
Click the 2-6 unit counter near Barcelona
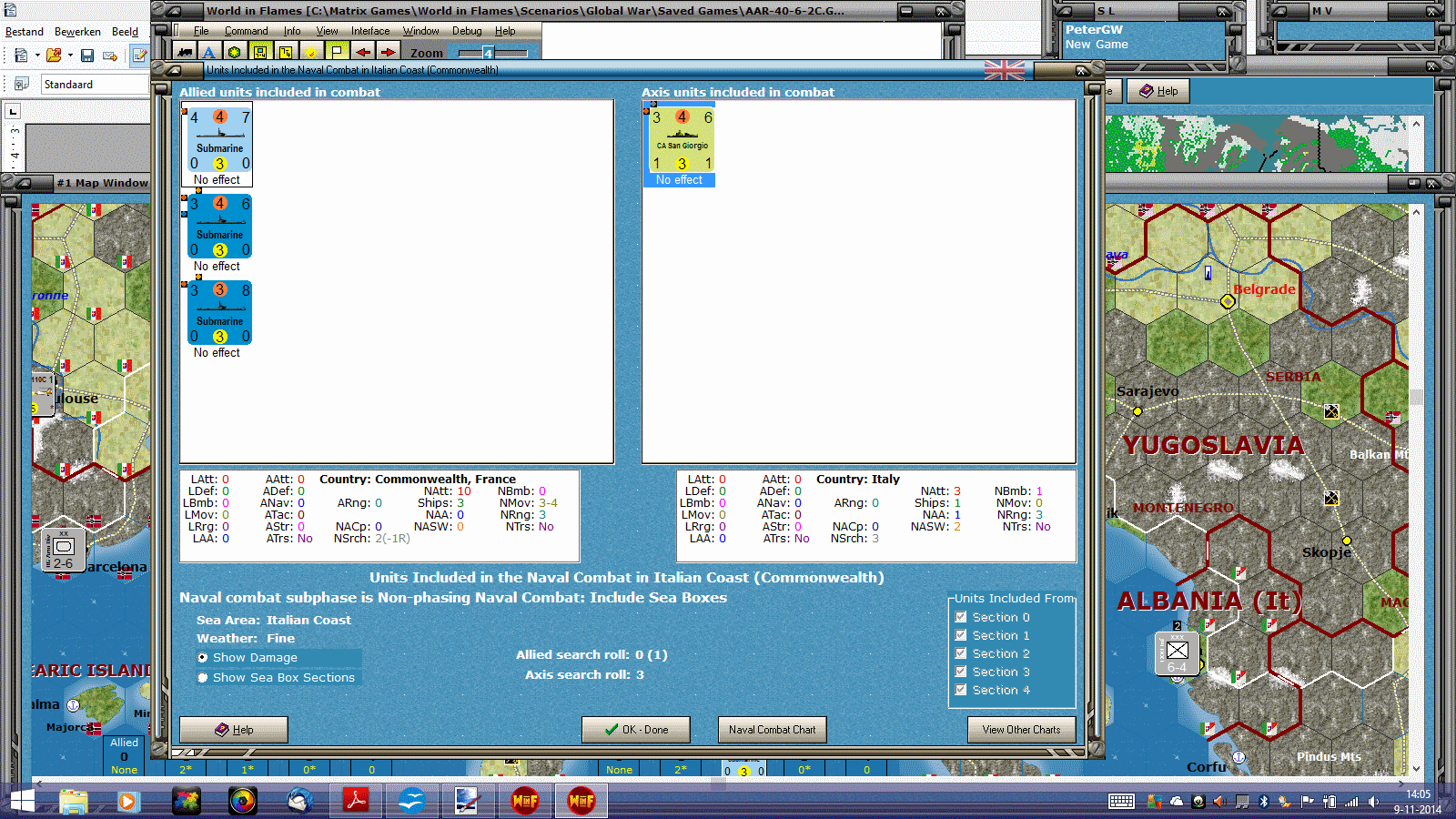tap(63, 550)
